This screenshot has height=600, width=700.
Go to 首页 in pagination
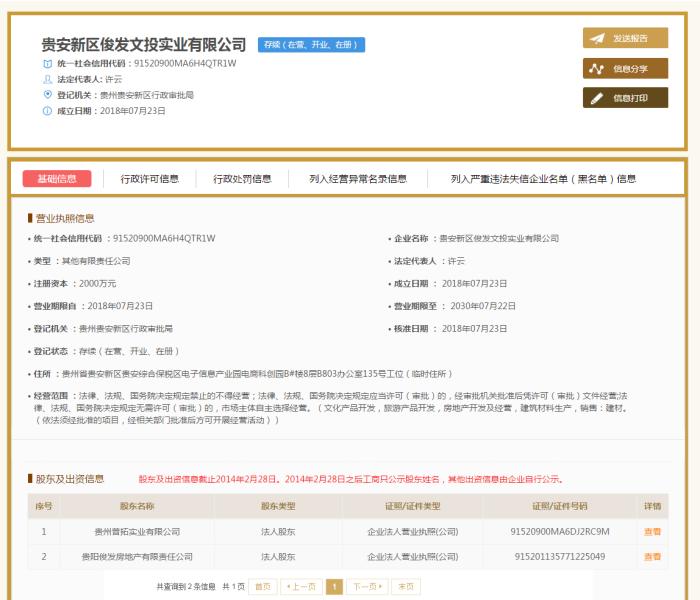pyautogui.click(x=263, y=587)
